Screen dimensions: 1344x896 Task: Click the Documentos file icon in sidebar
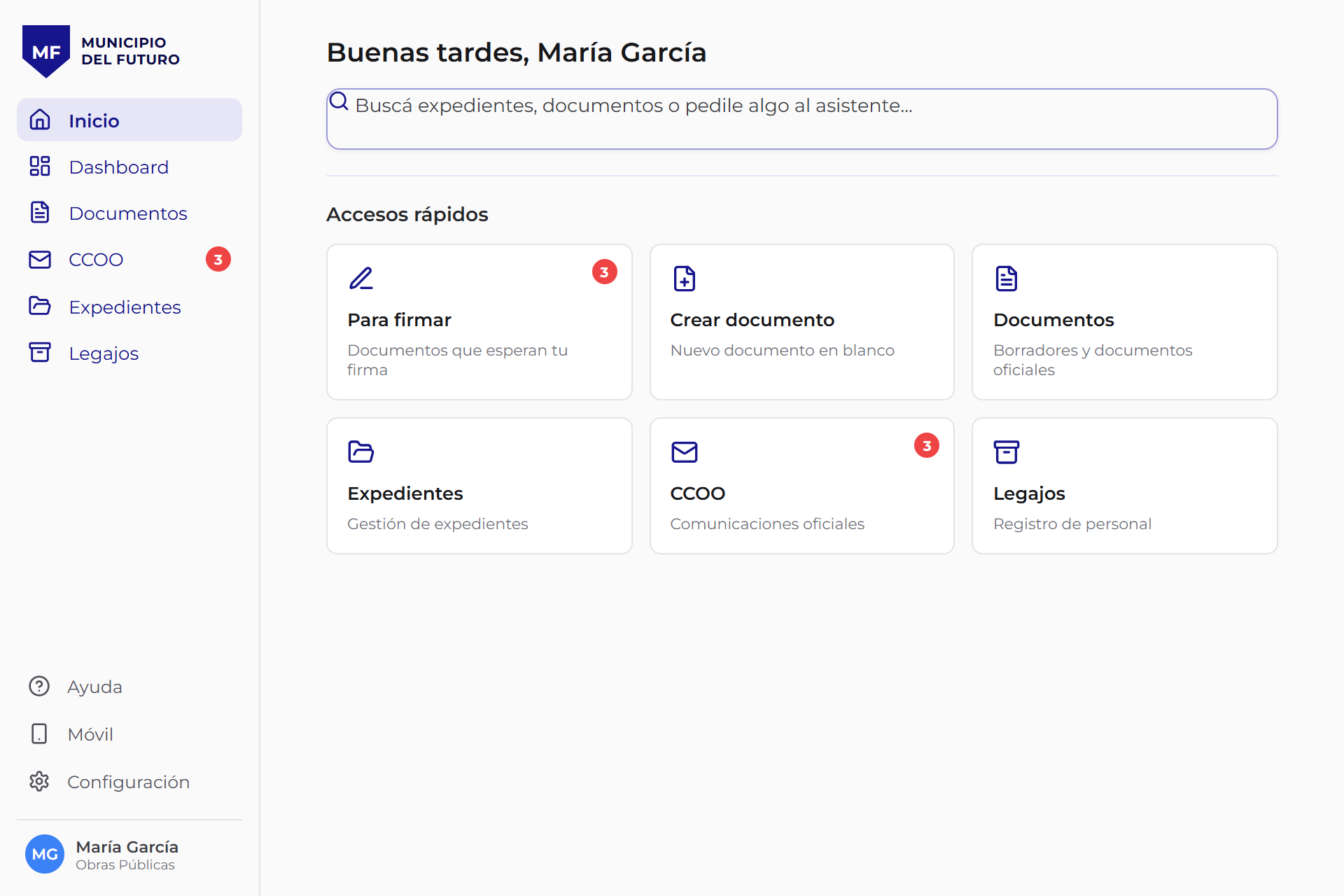40,212
